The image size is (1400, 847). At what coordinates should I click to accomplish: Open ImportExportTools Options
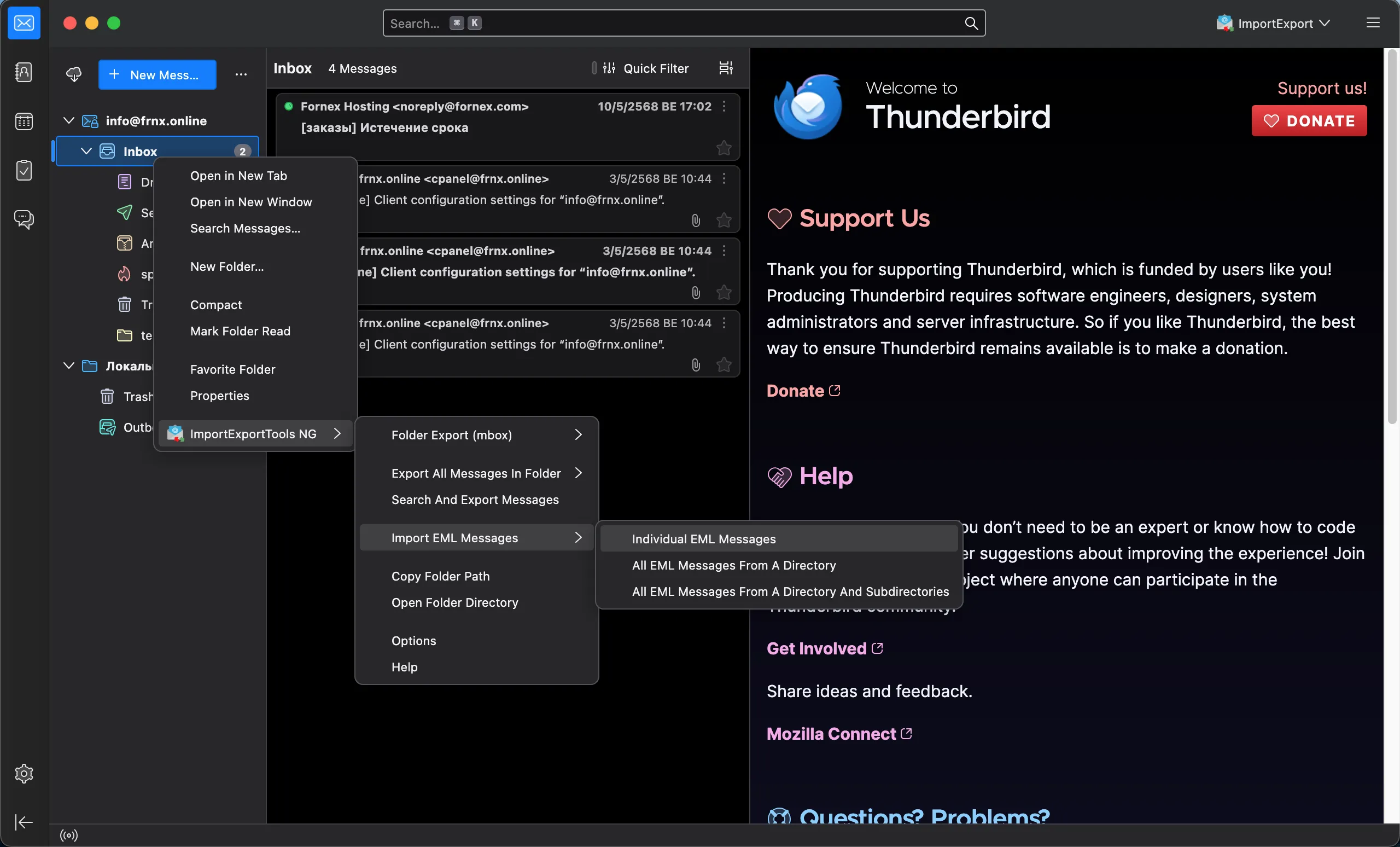(x=477, y=641)
